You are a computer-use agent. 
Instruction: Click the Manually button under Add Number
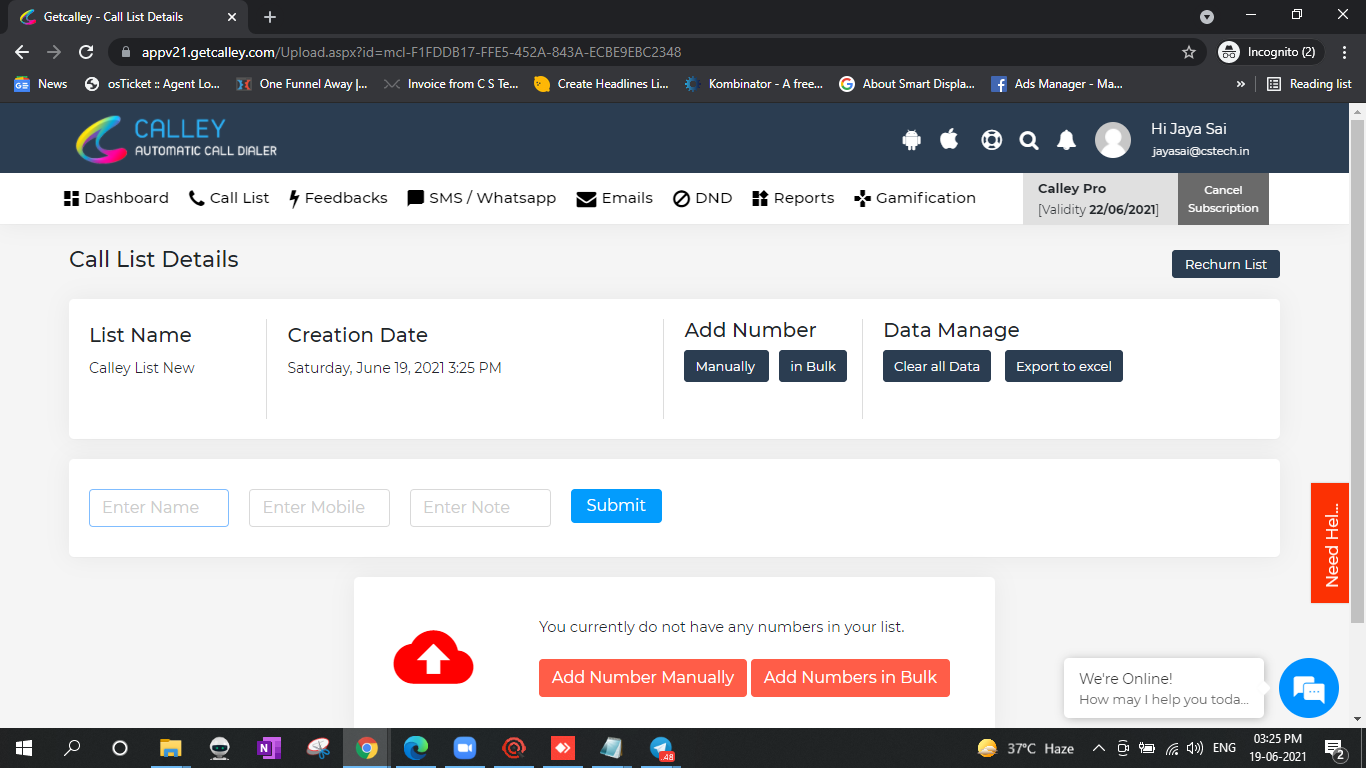point(725,366)
